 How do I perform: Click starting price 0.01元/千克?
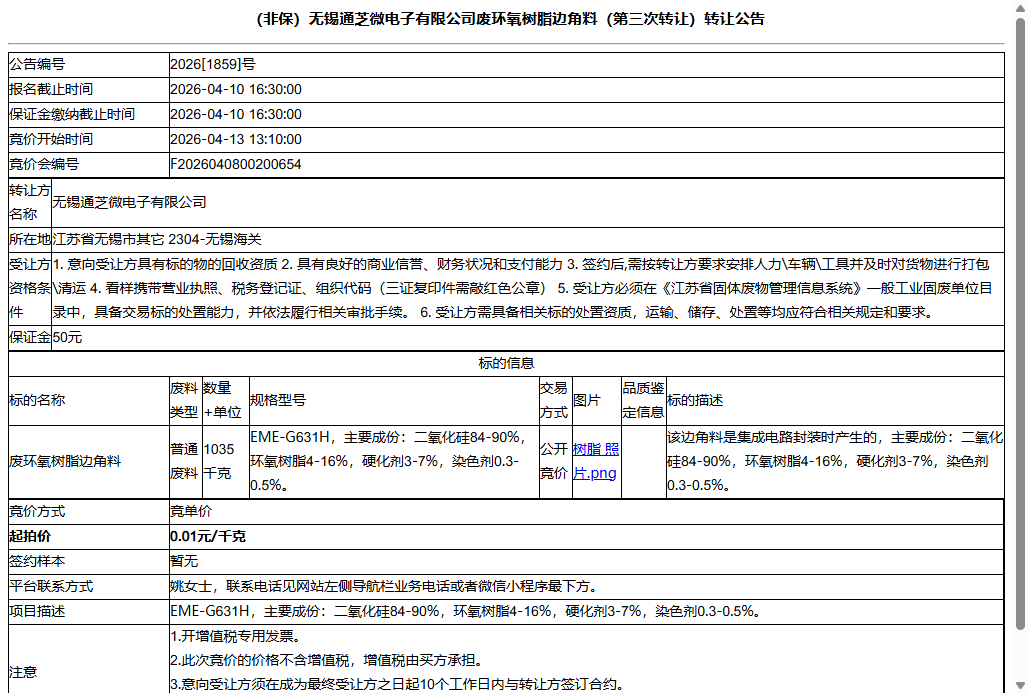point(208,536)
